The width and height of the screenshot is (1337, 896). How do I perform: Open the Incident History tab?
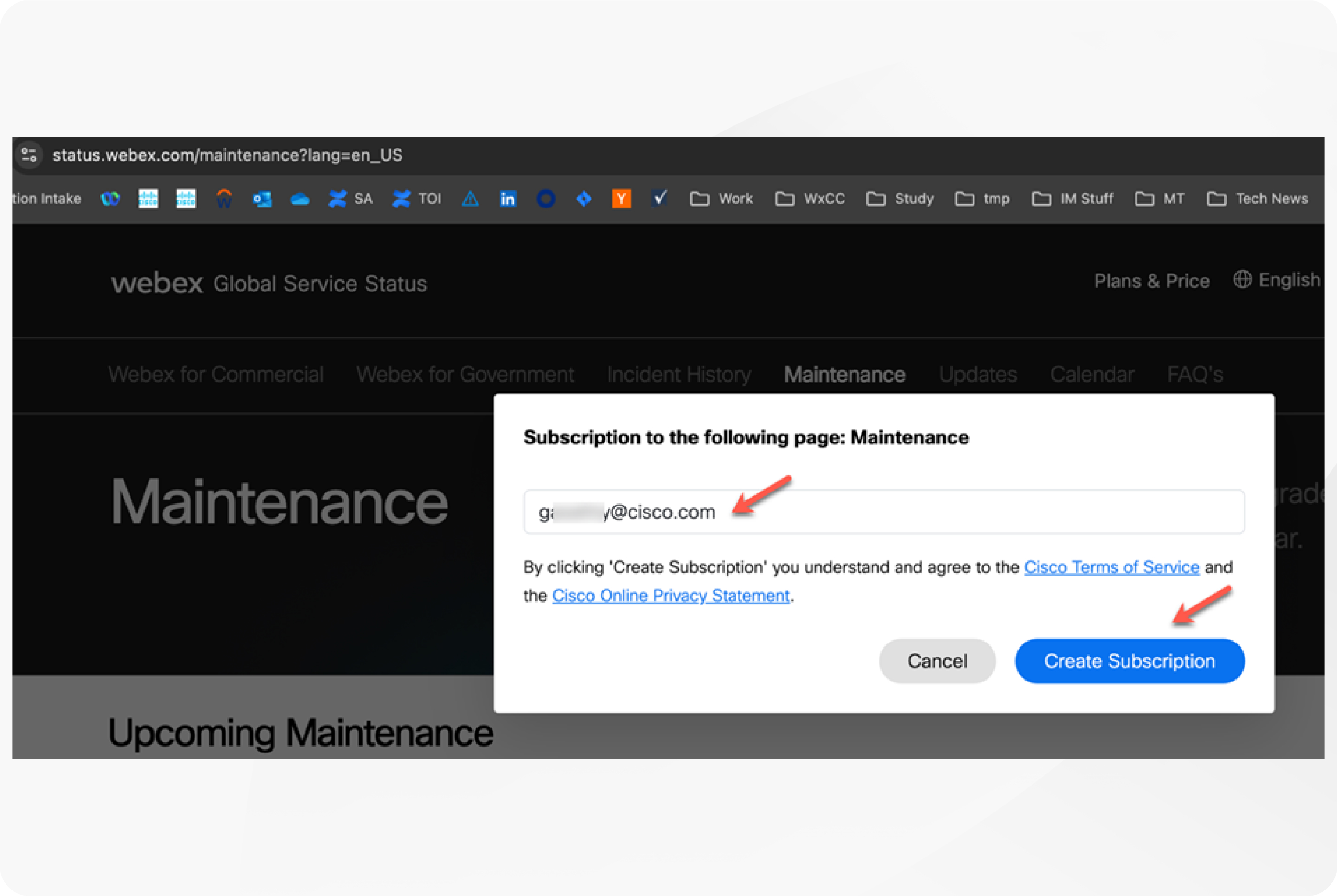[x=679, y=375]
